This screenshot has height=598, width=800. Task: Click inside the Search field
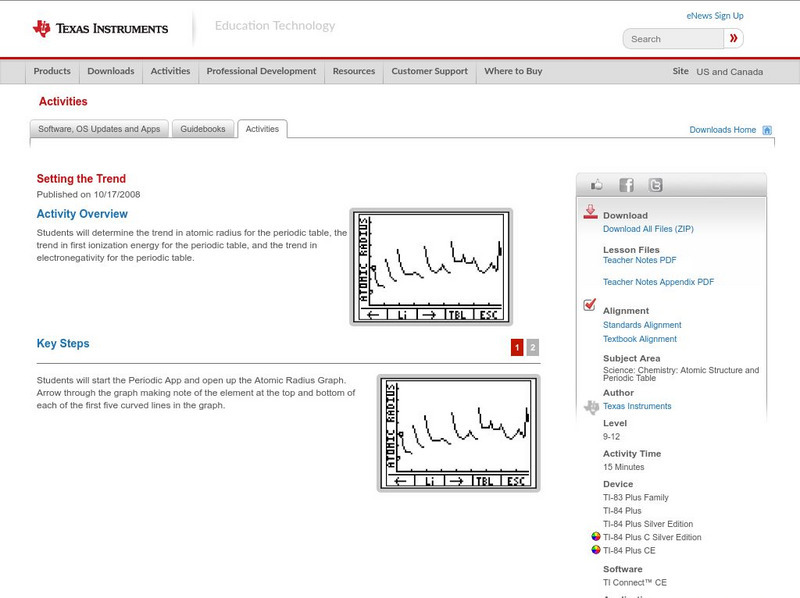coord(673,39)
